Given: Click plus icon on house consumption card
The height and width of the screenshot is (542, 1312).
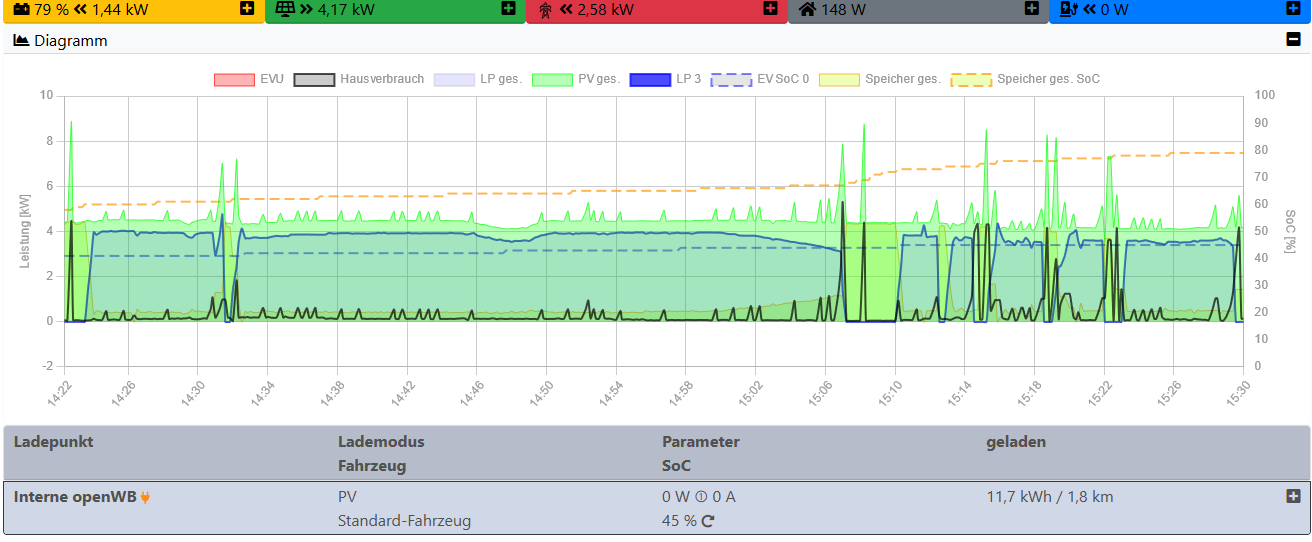Looking at the screenshot, I should (x=1031, y=9).
